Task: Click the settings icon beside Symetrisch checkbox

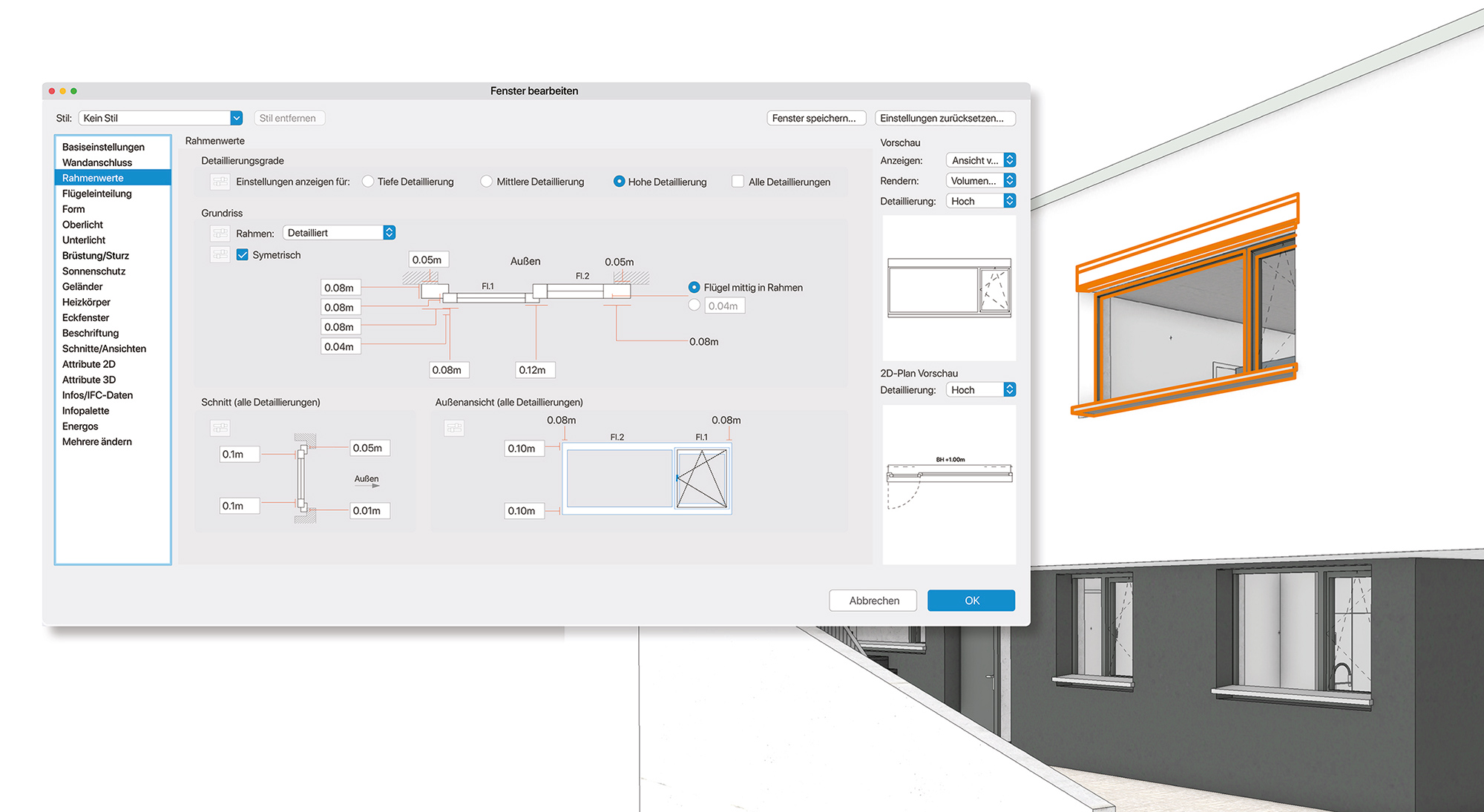Action: coord(220,255)
